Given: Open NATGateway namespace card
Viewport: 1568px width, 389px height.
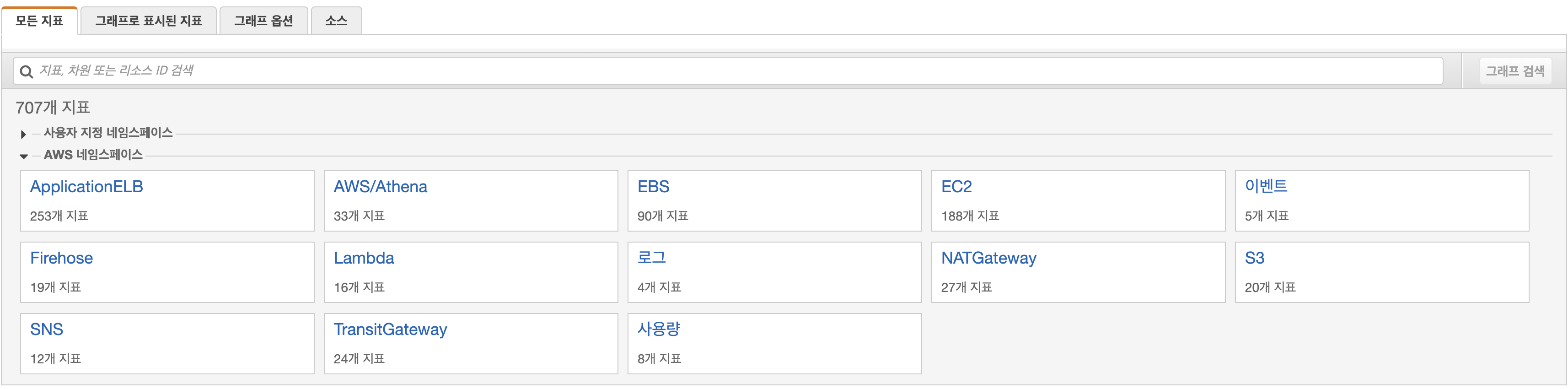Looking at the screenshot, I should (x=1079, y=272).
